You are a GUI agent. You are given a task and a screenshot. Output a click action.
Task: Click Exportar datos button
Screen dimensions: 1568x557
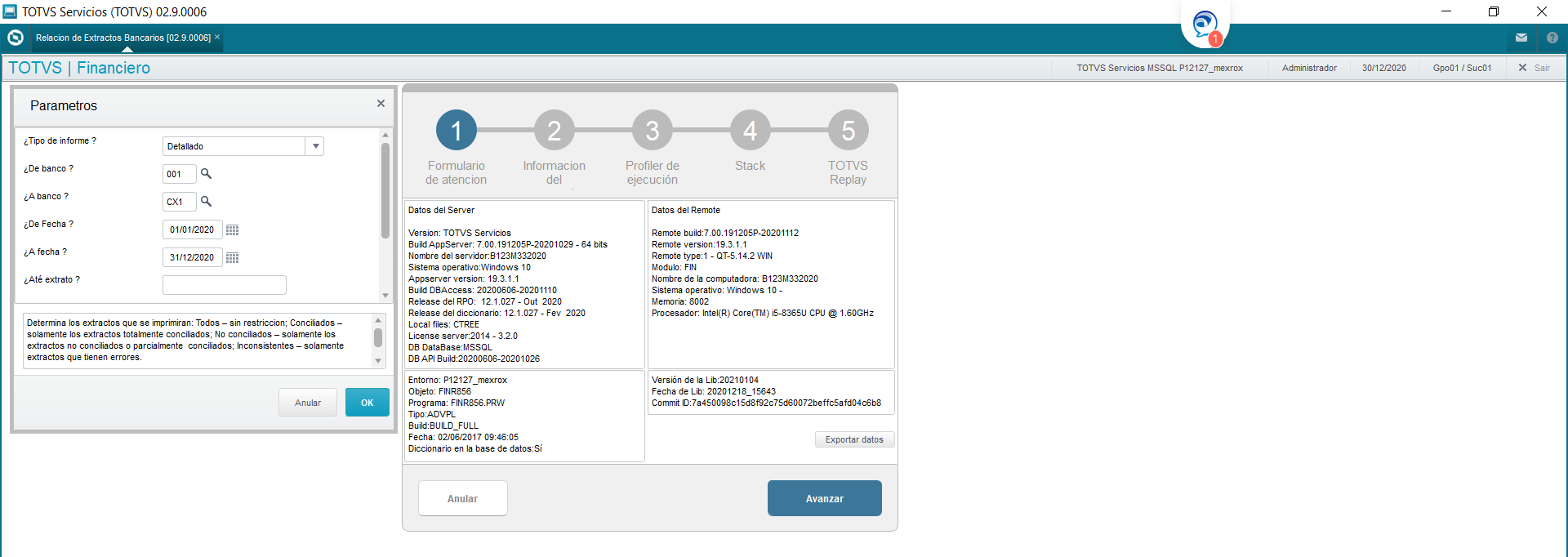[x=854, y=439]
